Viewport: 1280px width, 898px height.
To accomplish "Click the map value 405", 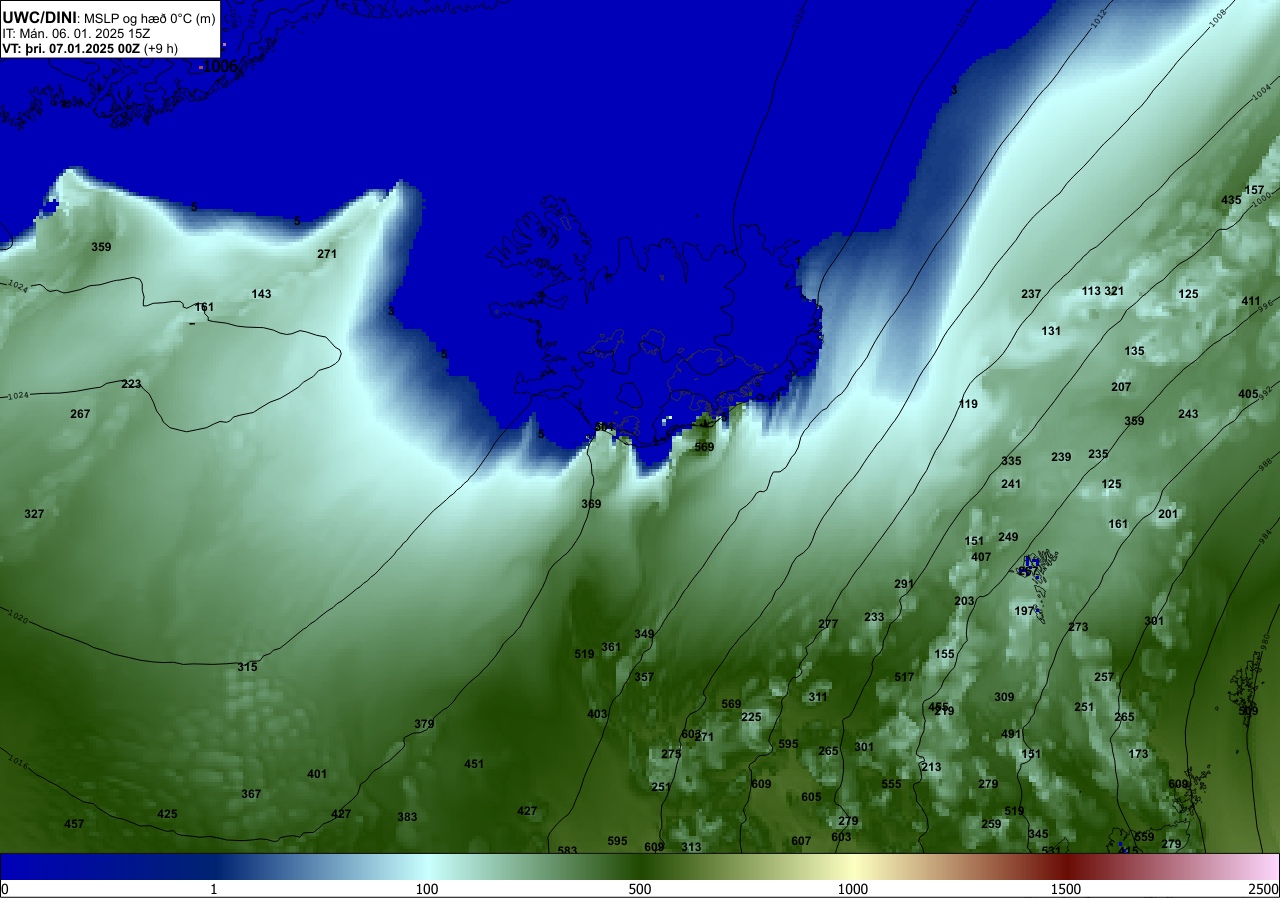I will pos(1248,394).
